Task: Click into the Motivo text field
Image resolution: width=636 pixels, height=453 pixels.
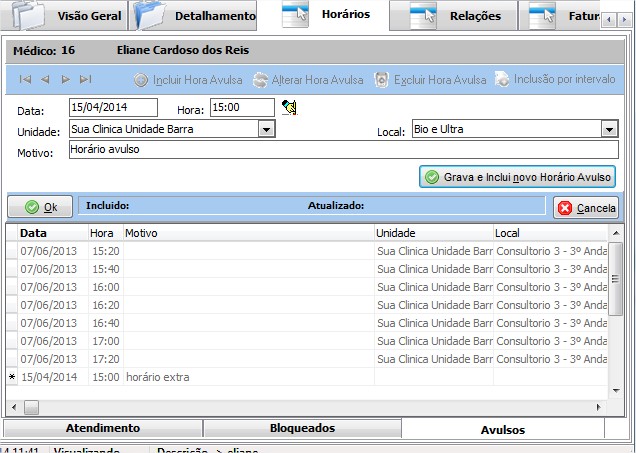Action: click(x=342, y=150)
